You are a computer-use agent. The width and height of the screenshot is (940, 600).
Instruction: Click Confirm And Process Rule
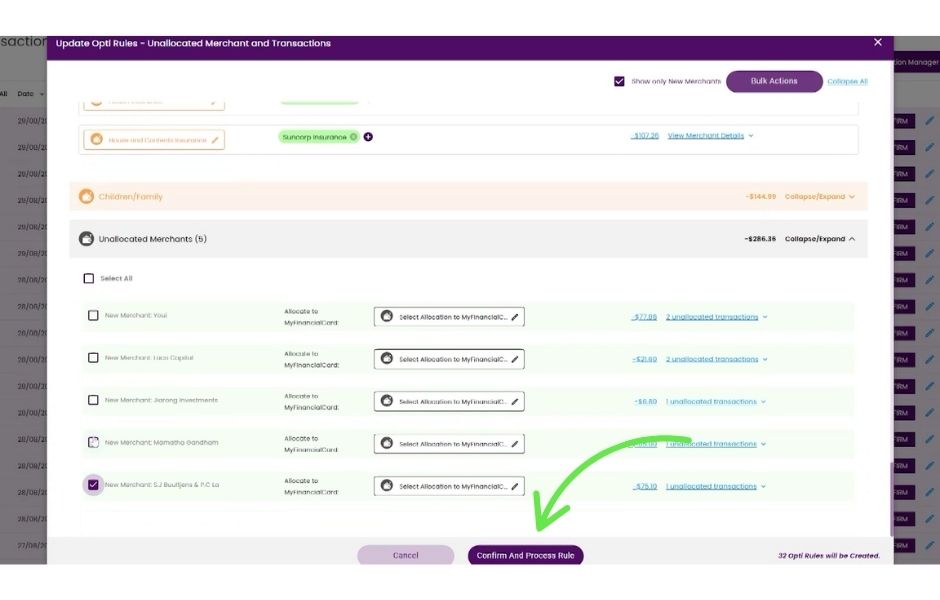pos(525,554)
